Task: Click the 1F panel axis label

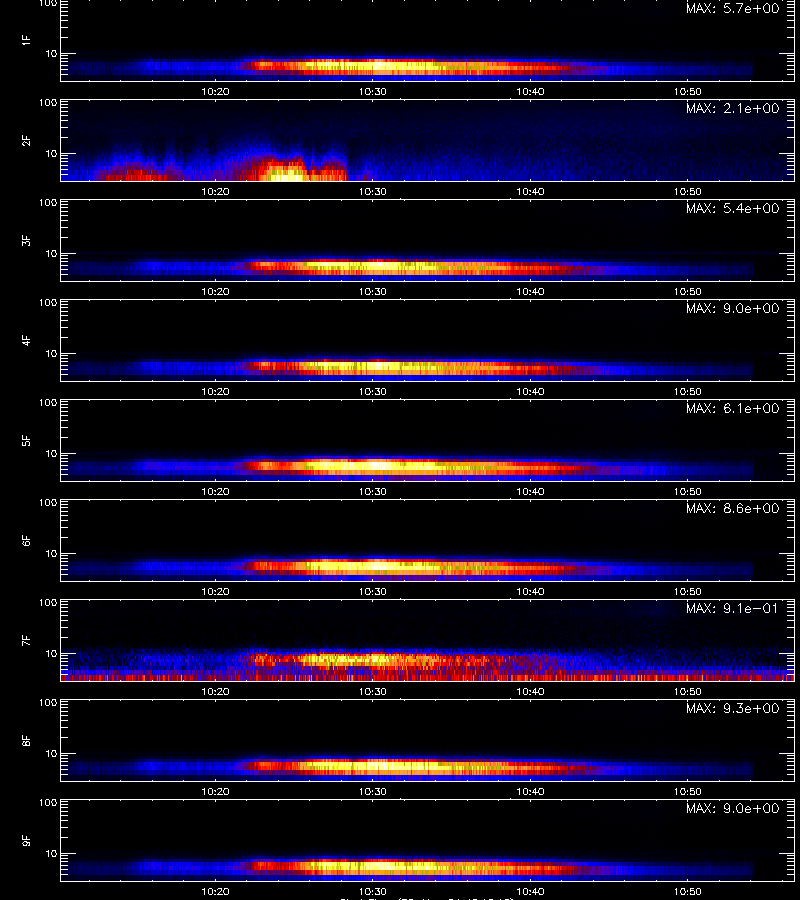Action: coord(25,40)
